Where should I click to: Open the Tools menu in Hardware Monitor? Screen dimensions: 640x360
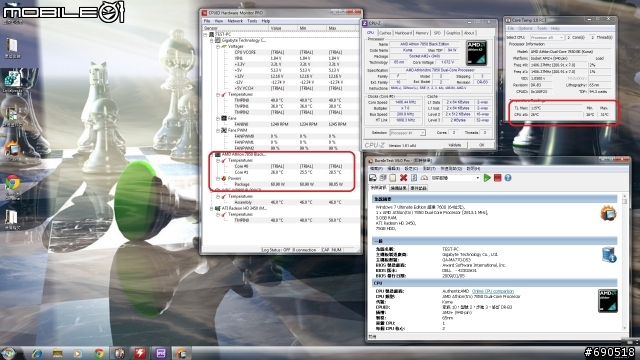click(252, 21)
